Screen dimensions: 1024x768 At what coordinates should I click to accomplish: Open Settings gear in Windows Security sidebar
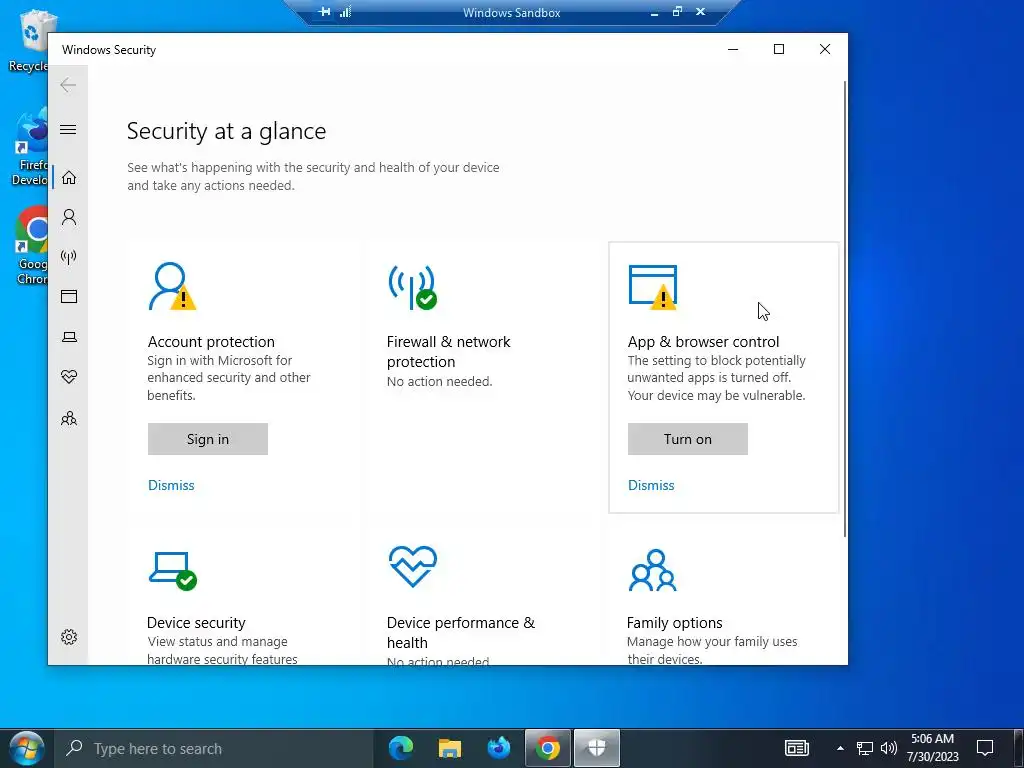coord(69,637)
